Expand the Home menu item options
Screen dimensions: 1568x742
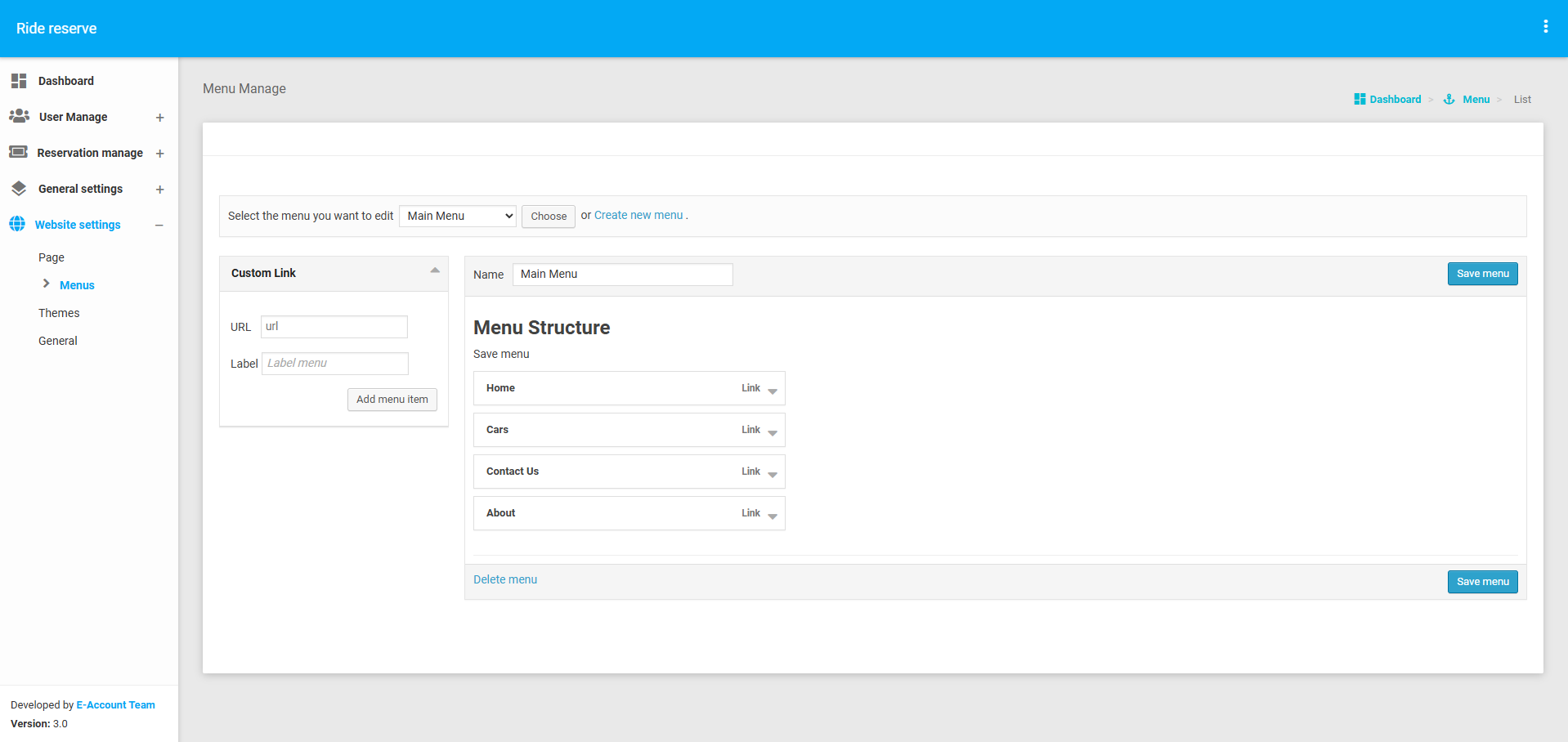point(772,391)
